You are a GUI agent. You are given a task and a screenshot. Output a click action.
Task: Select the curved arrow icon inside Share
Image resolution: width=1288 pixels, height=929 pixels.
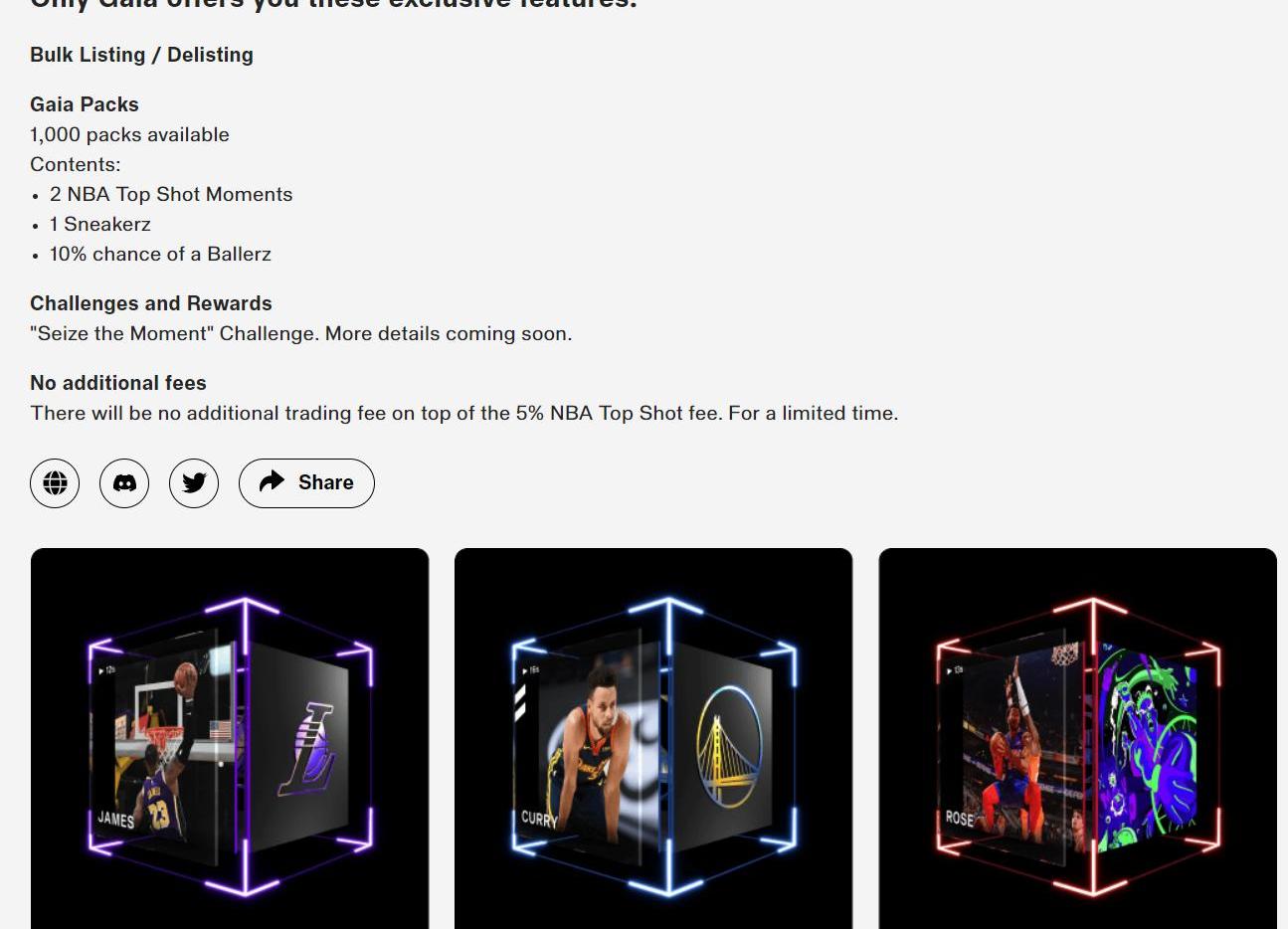point(272,482)
